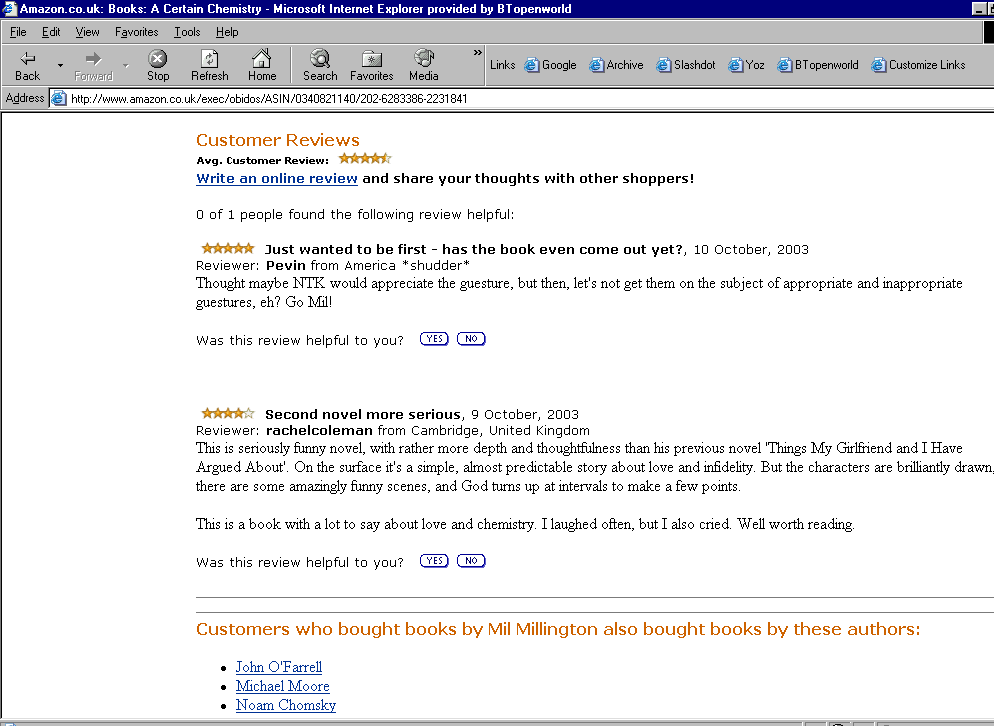The image size is (994, 726).
Task: Click the average customer review stars
Action: tap(365, 159)
